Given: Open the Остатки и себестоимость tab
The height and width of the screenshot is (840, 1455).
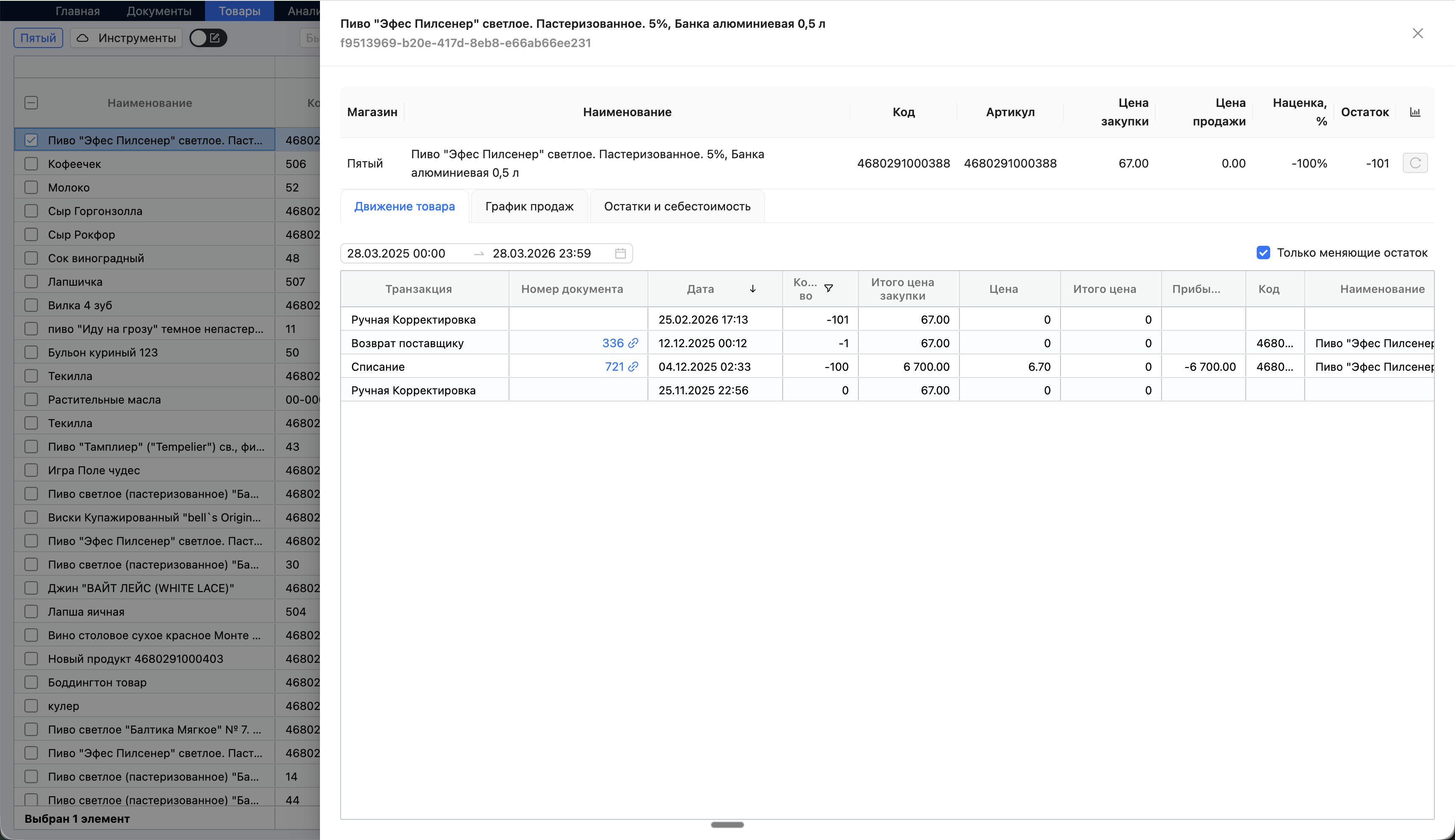Looking at the screenshot, I should point(677,207).
